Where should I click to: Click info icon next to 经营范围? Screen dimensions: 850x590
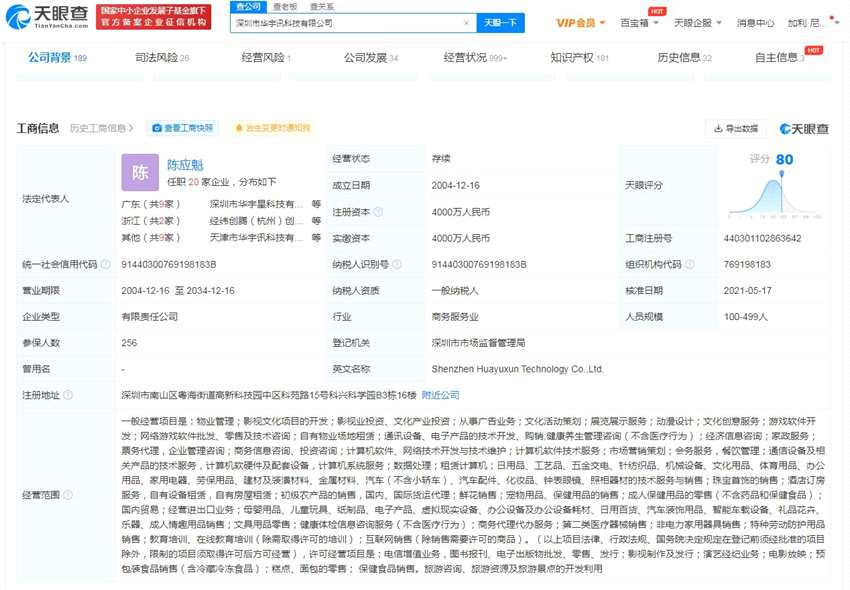point(68,495)
